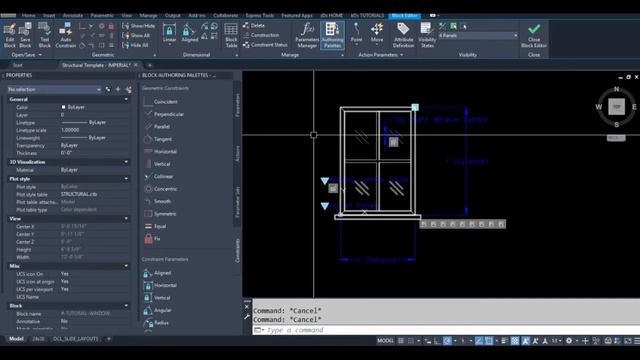Click Show/Hide constraints button

coord(139,26)
